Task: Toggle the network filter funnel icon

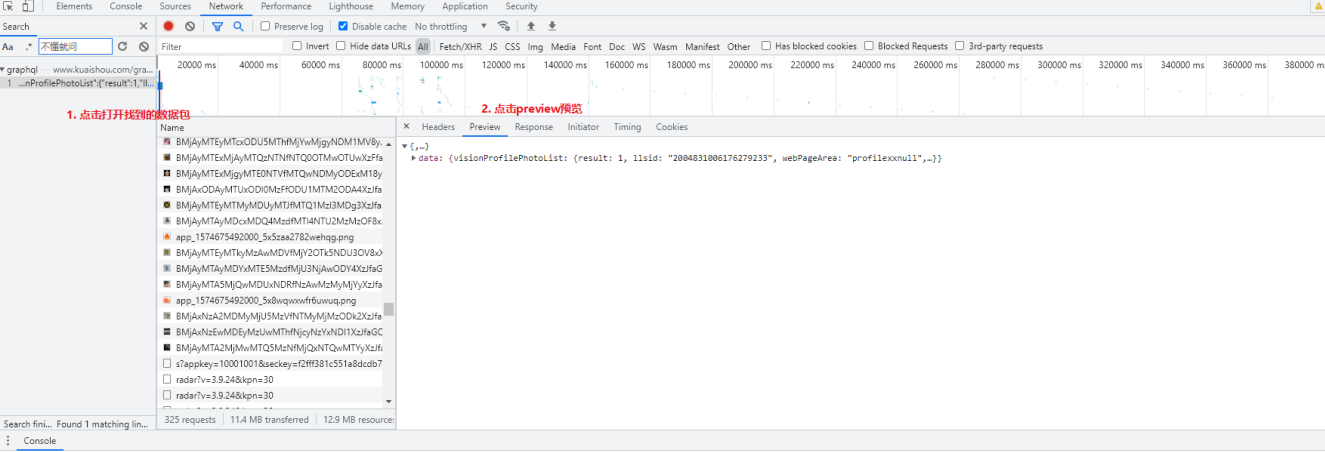Action: 217,26
